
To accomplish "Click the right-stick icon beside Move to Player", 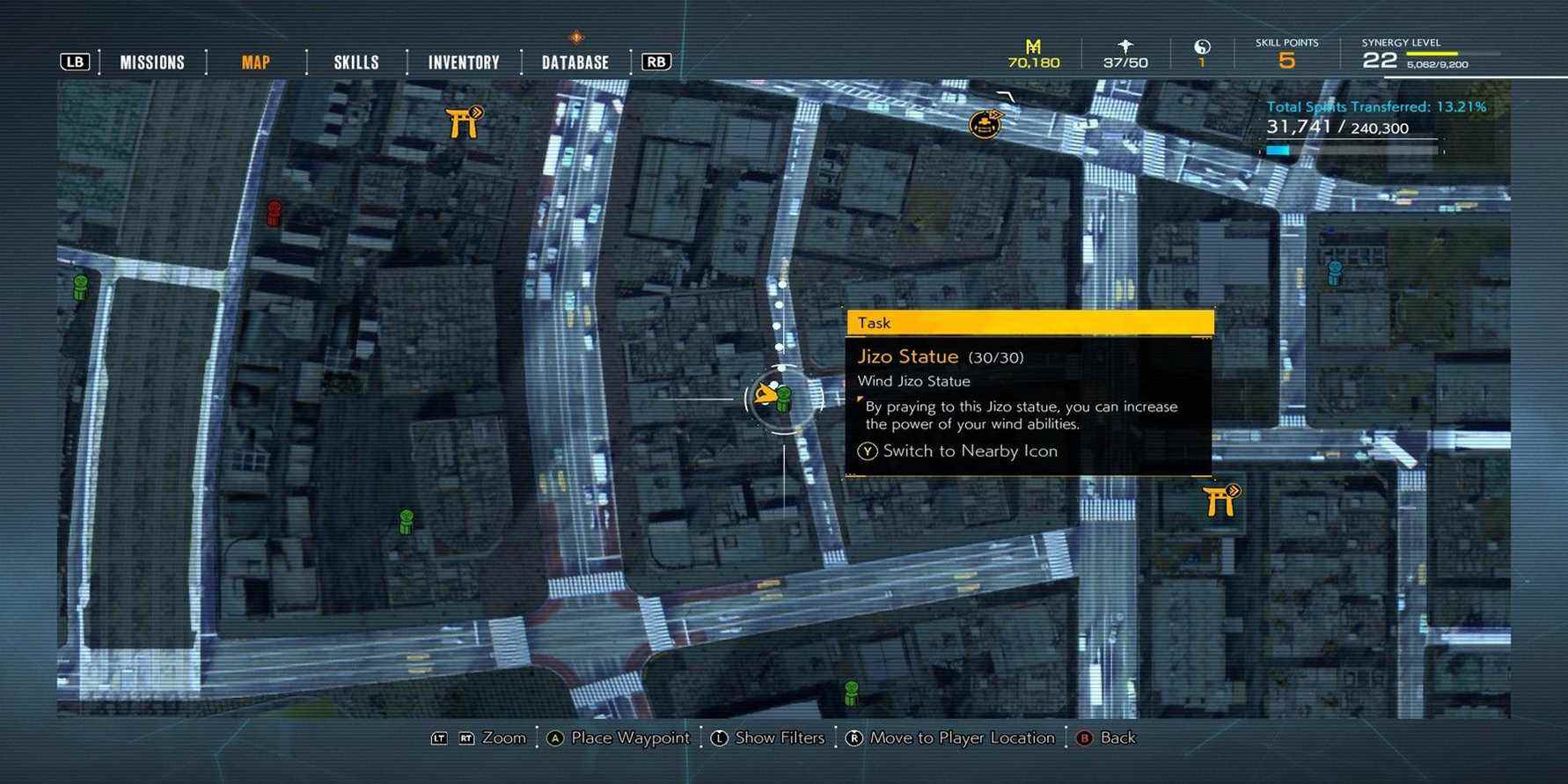I will click(854, 738).
